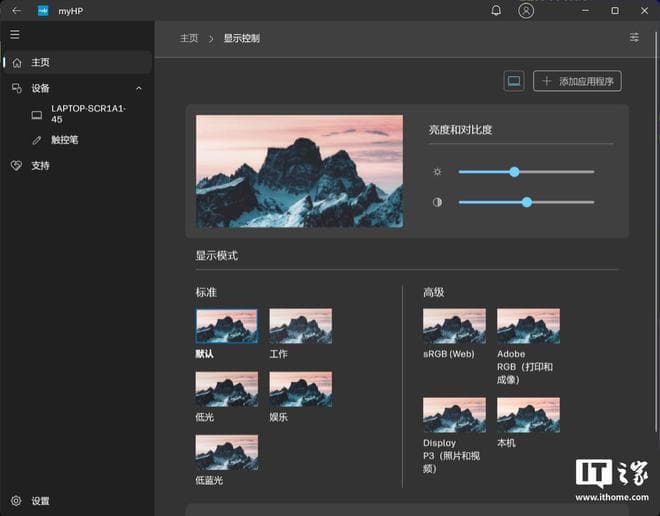The height and width of the screenshot is (516, 660).
Task: Open 设置 at bottom of sidebar
Action: [40, 501]
